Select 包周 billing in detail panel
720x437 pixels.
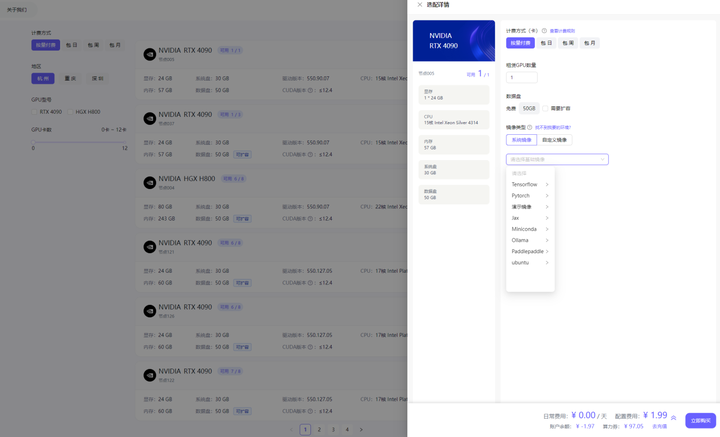pos(568,43)
